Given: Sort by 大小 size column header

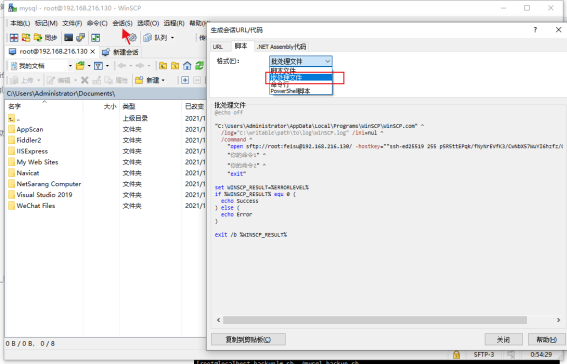Looking at the screenshot, I should tap(102, 106).
